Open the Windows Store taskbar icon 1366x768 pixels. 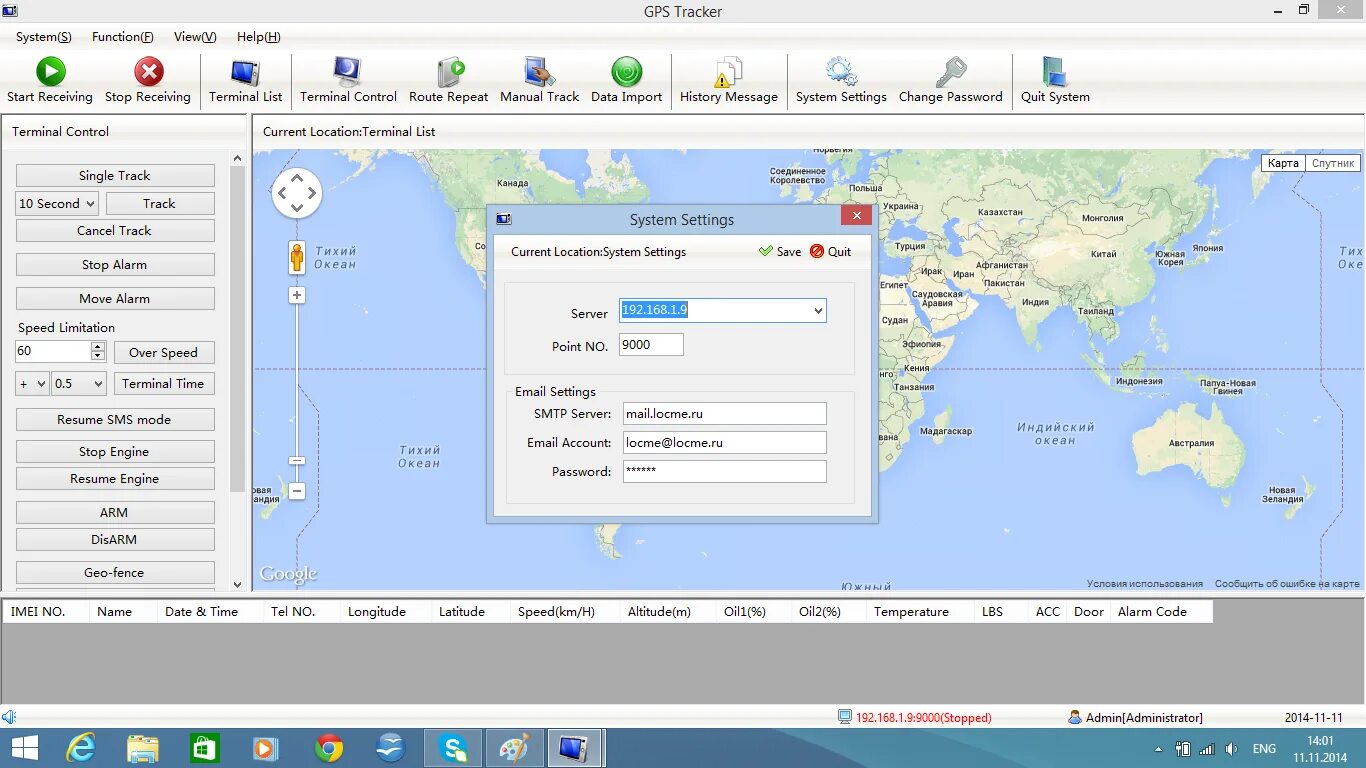pyautogui.click(x=204, y=748)
